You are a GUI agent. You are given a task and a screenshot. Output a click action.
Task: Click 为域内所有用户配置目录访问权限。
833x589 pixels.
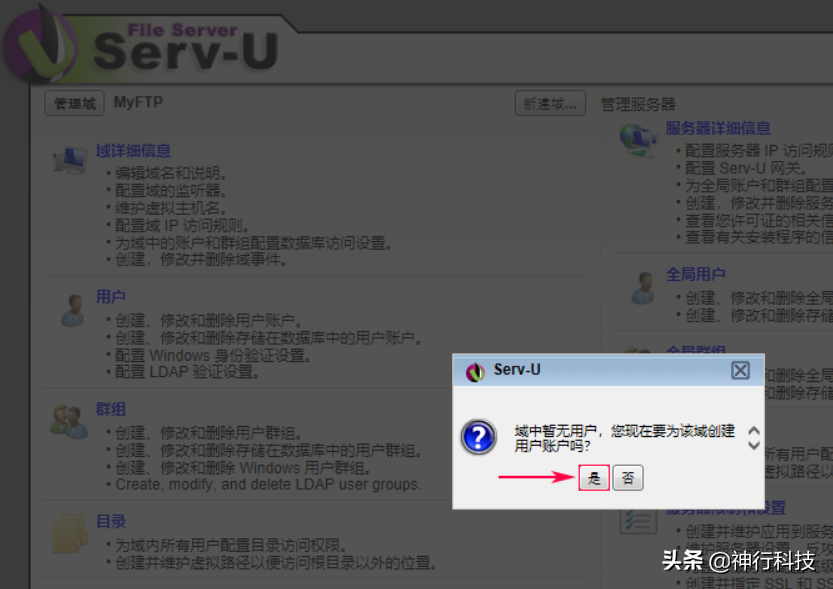tap(231, 545)
